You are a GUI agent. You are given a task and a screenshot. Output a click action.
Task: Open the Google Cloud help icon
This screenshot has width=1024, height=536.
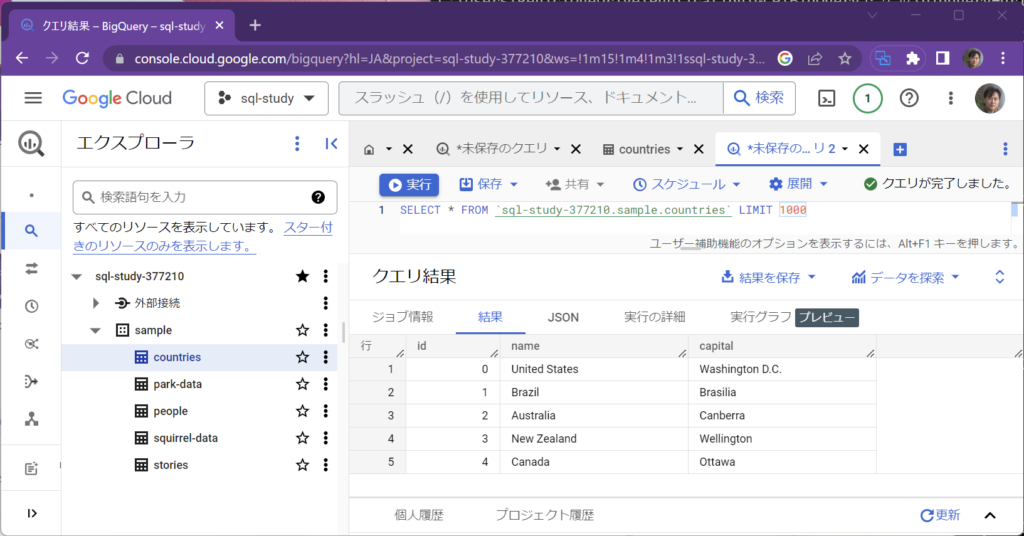point(909,99)
